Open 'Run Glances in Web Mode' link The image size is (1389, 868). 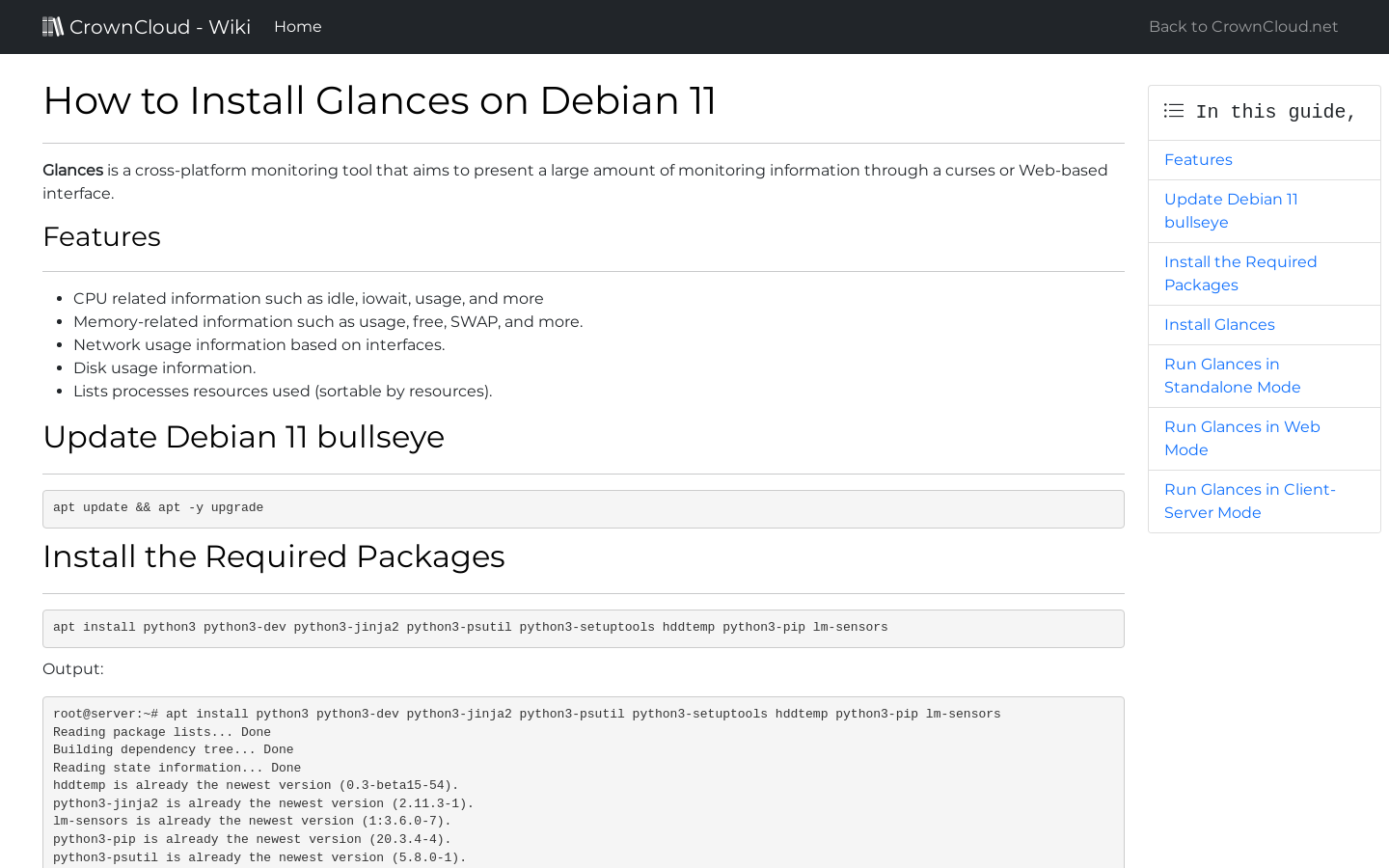1242,438
